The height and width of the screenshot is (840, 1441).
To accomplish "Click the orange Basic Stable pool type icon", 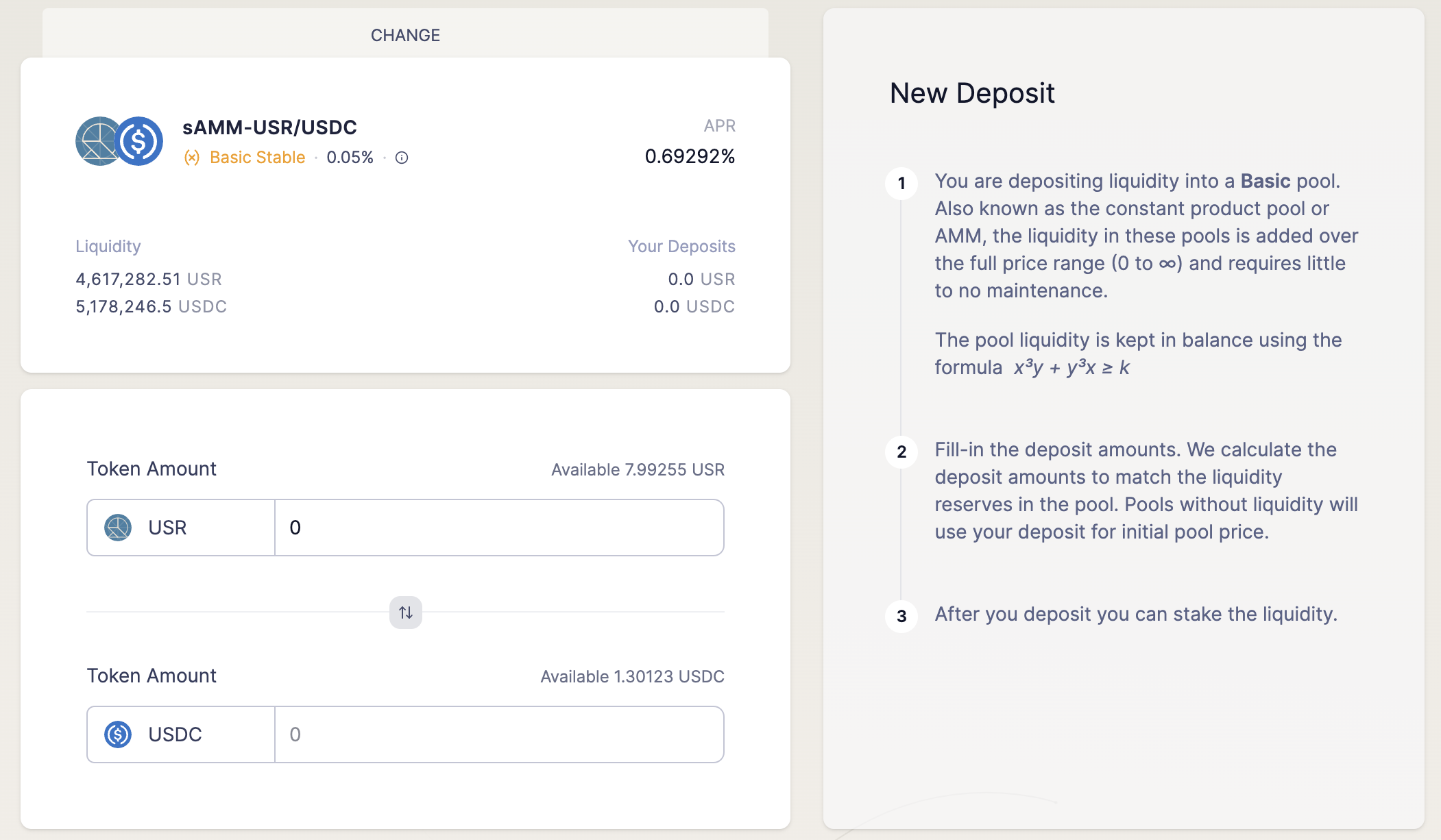I will (192, 158).
